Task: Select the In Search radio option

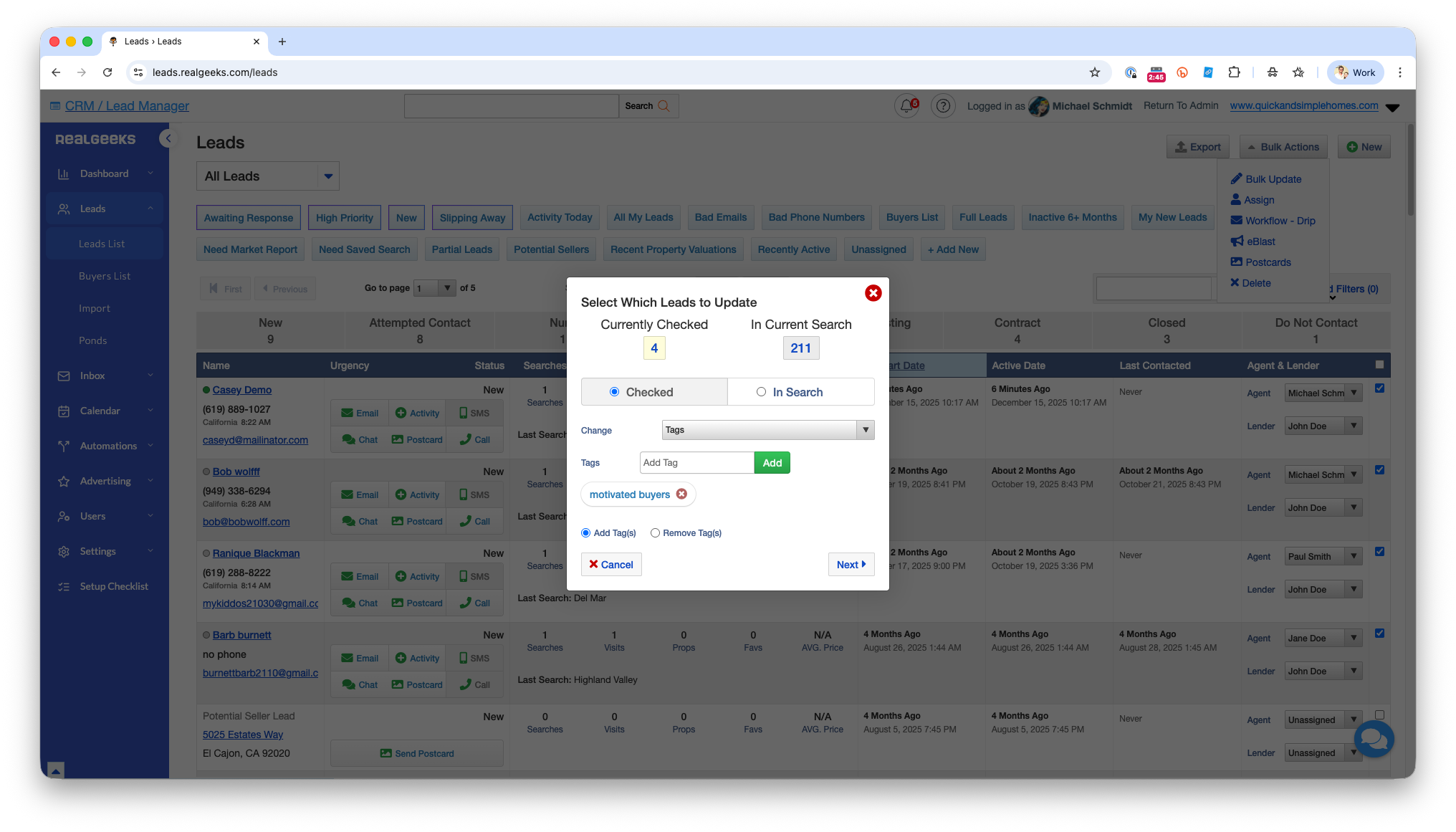Action: 761,392
